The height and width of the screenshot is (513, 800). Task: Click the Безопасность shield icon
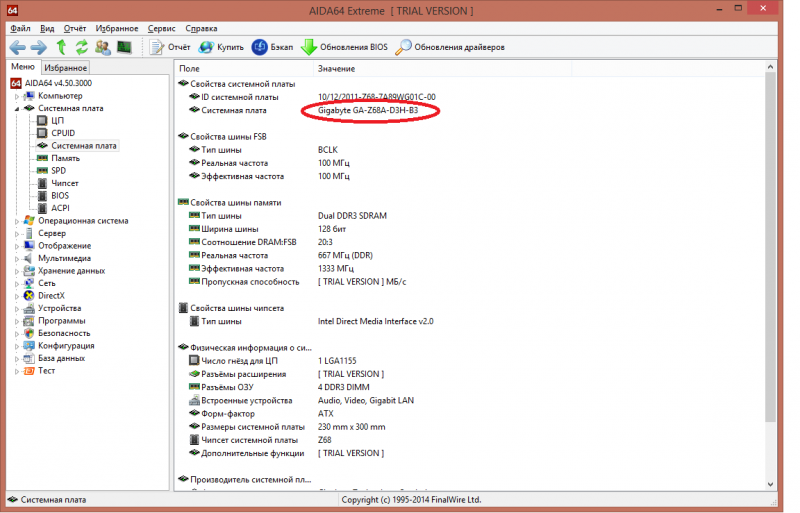pyautogui.click(x=29, y=333)
